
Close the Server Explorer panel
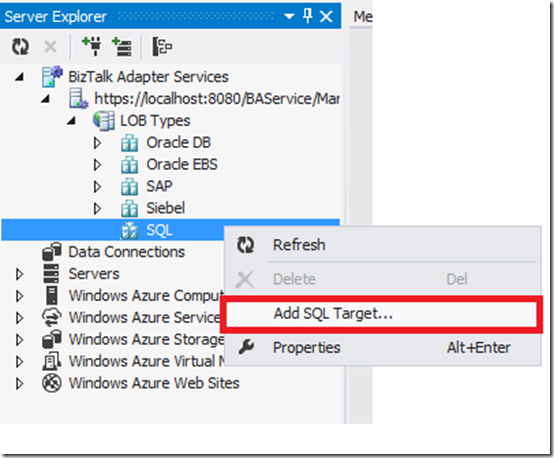point(326,16)
